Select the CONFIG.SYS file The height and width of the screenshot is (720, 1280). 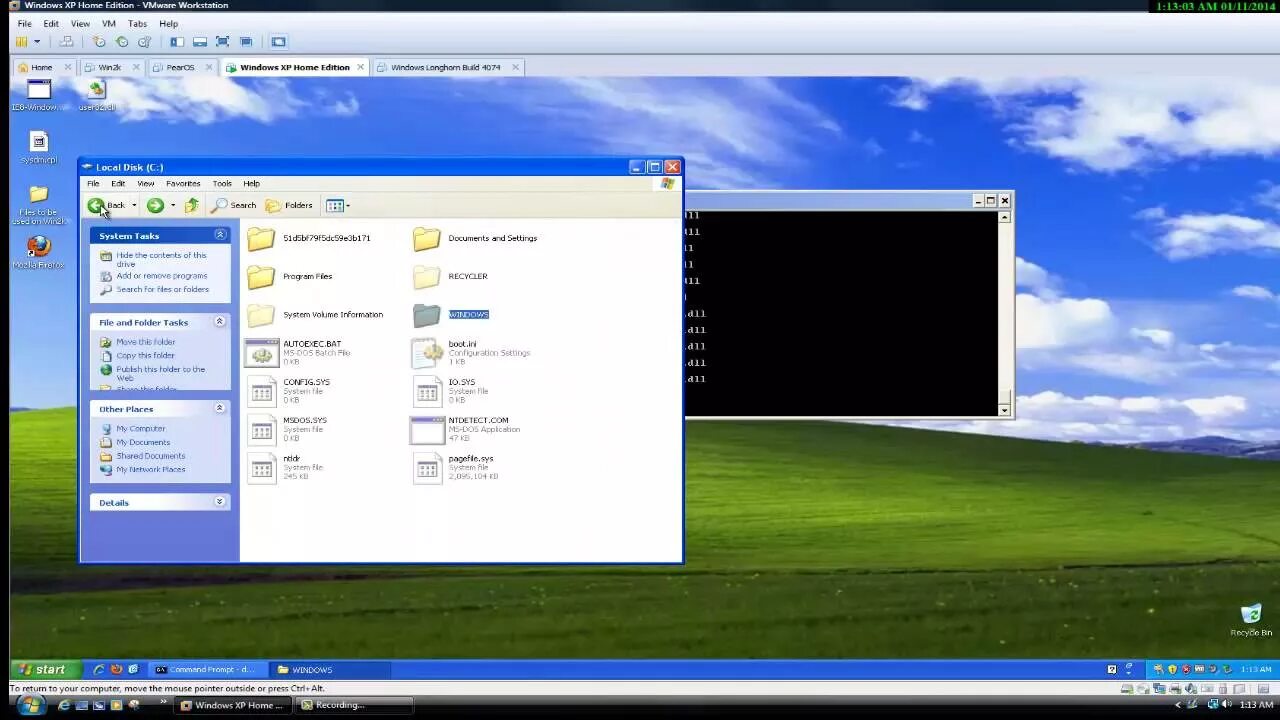point(289,390)
